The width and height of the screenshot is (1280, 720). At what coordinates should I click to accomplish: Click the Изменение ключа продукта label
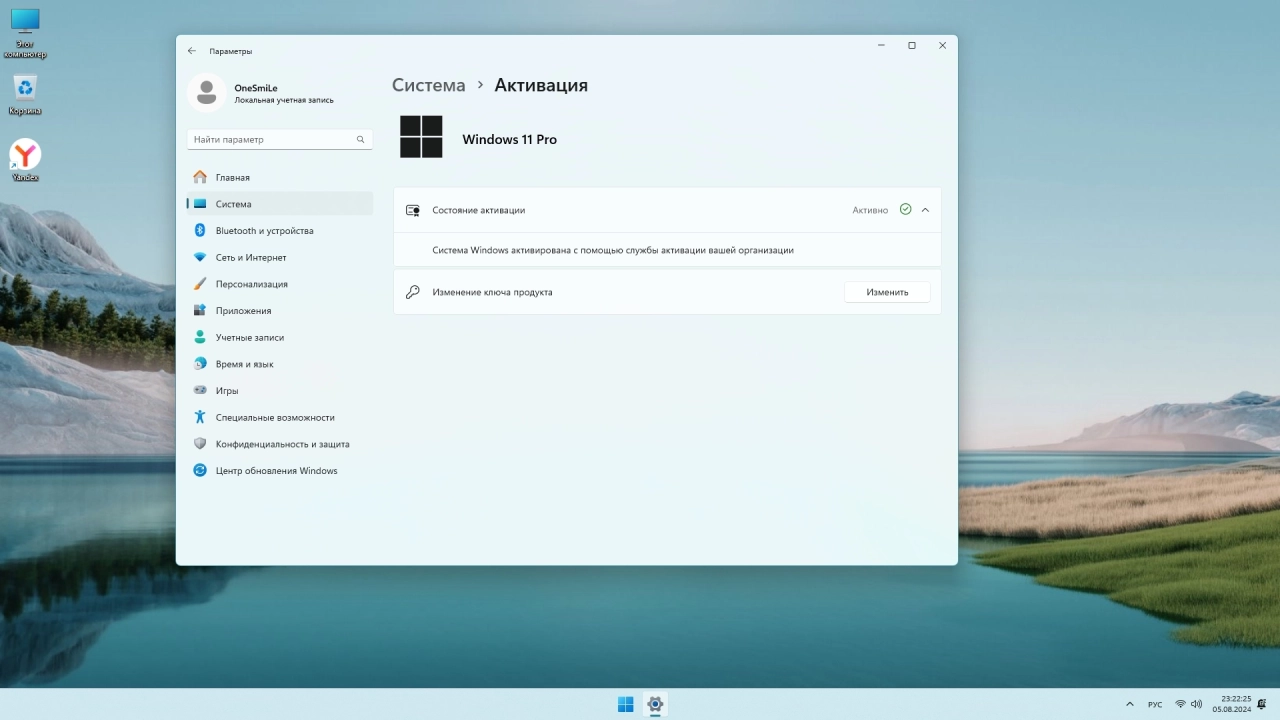point(492,292)
